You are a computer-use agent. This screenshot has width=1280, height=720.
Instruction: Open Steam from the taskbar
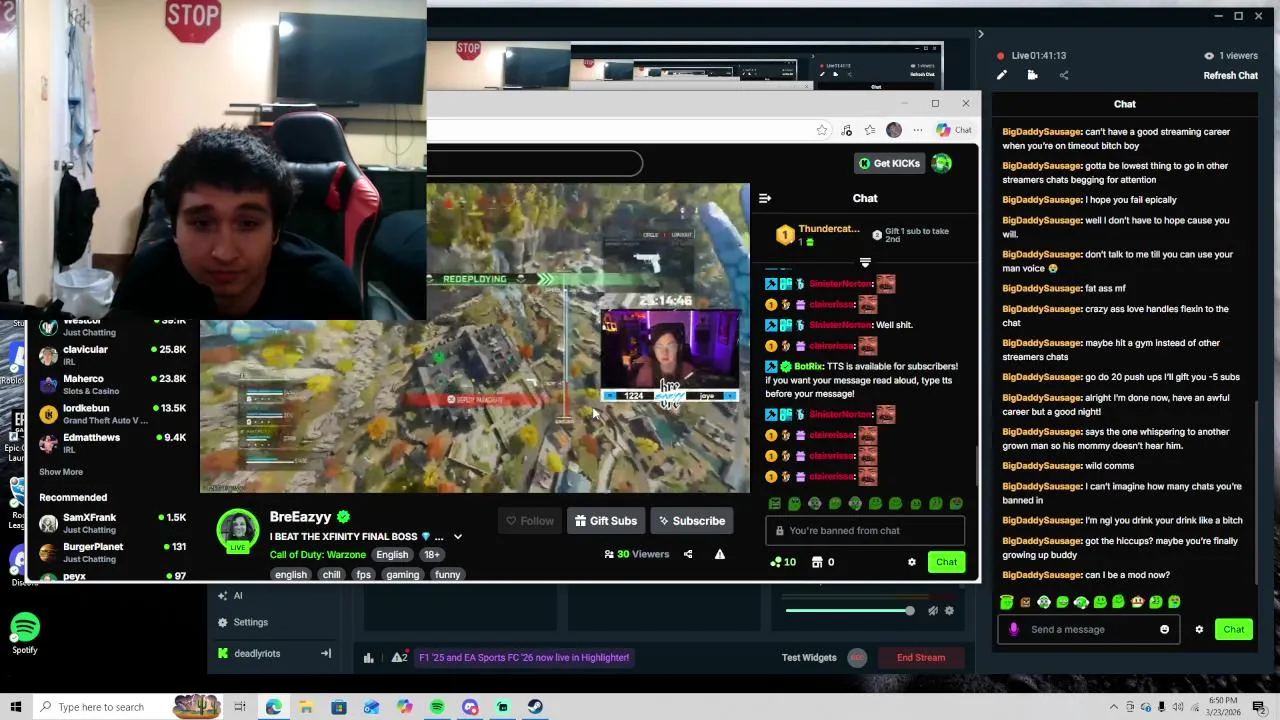click(535, 707)
